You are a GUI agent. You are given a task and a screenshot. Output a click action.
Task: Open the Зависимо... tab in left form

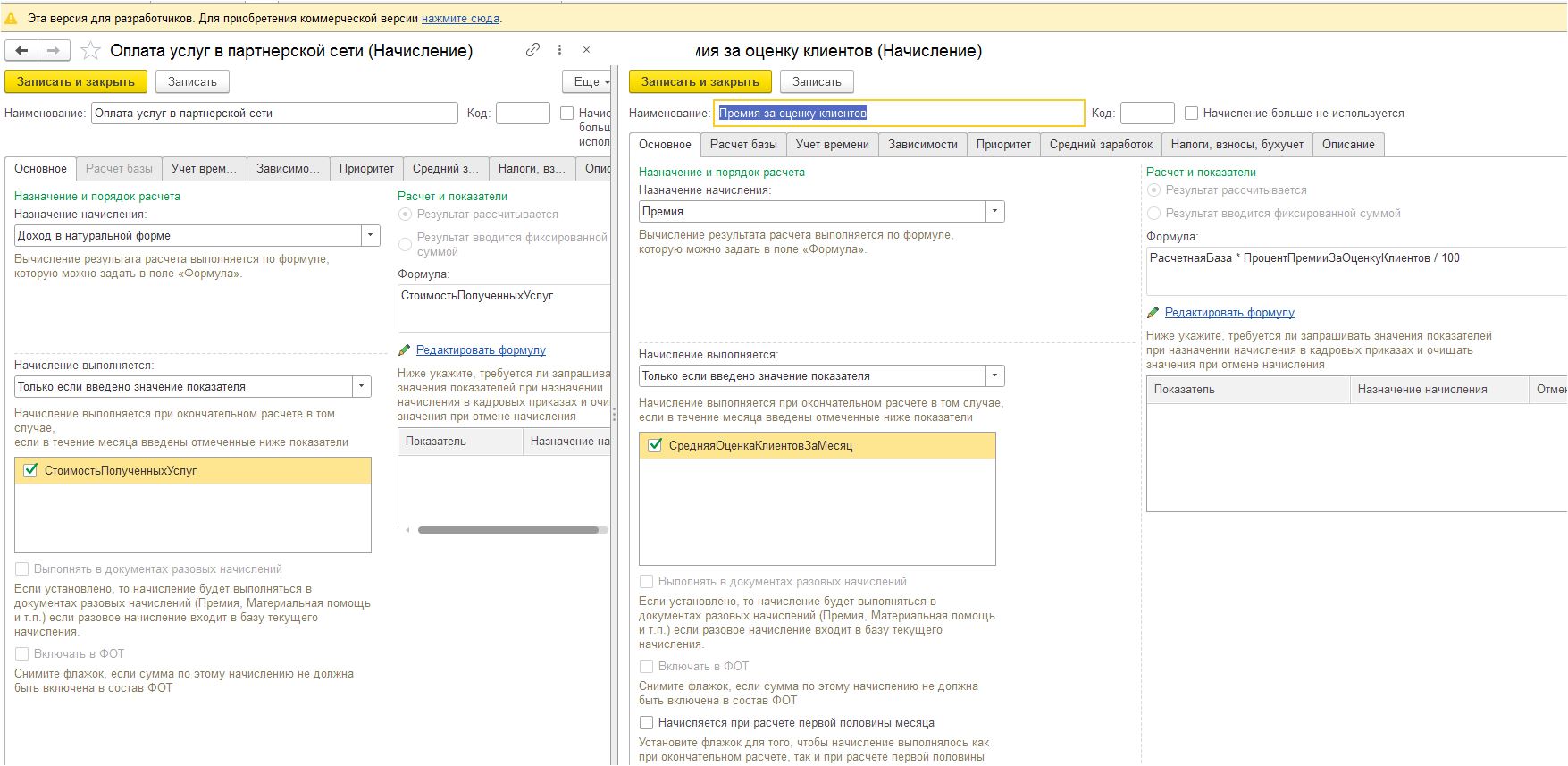[288, 169]
